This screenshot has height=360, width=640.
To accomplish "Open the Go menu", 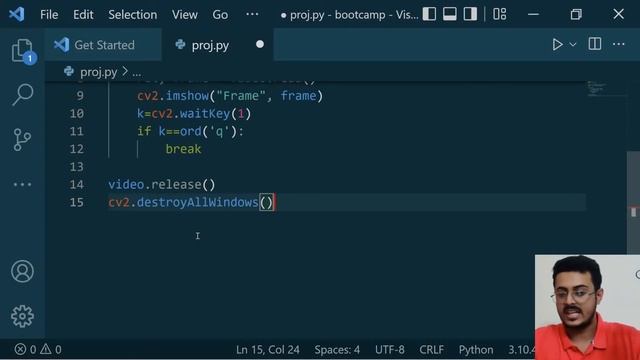I will tap(220, 15).
